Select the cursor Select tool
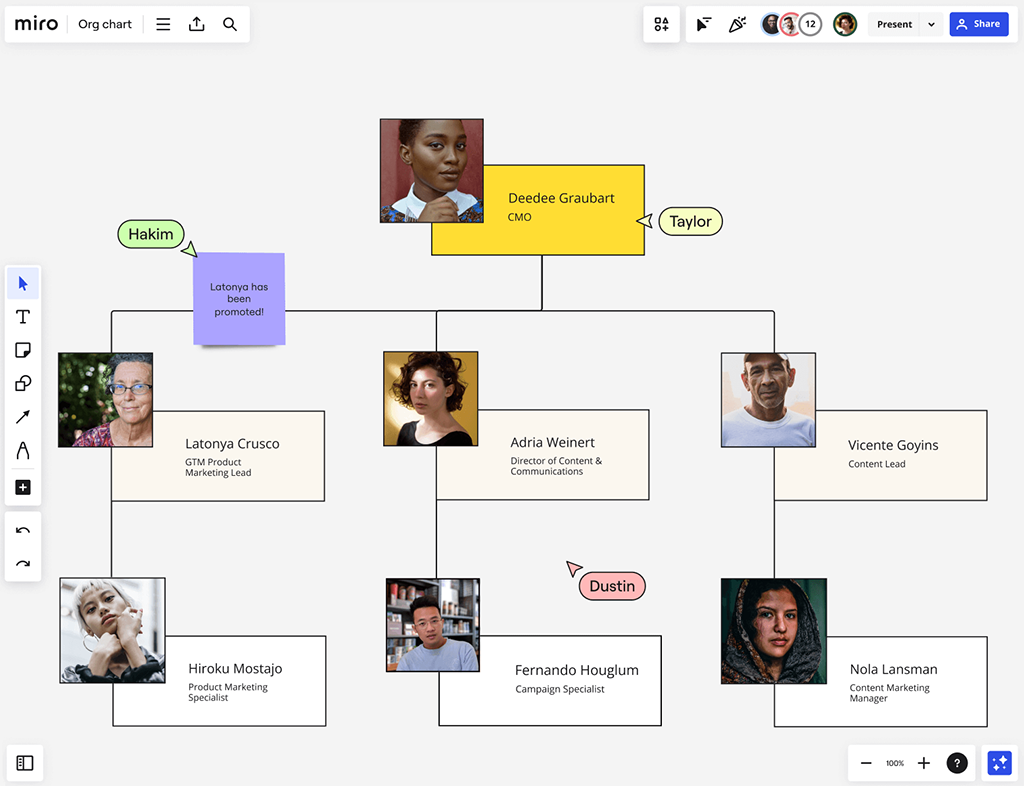The width and height of the screenshot is (1024, 786). [x=23, y=283]
